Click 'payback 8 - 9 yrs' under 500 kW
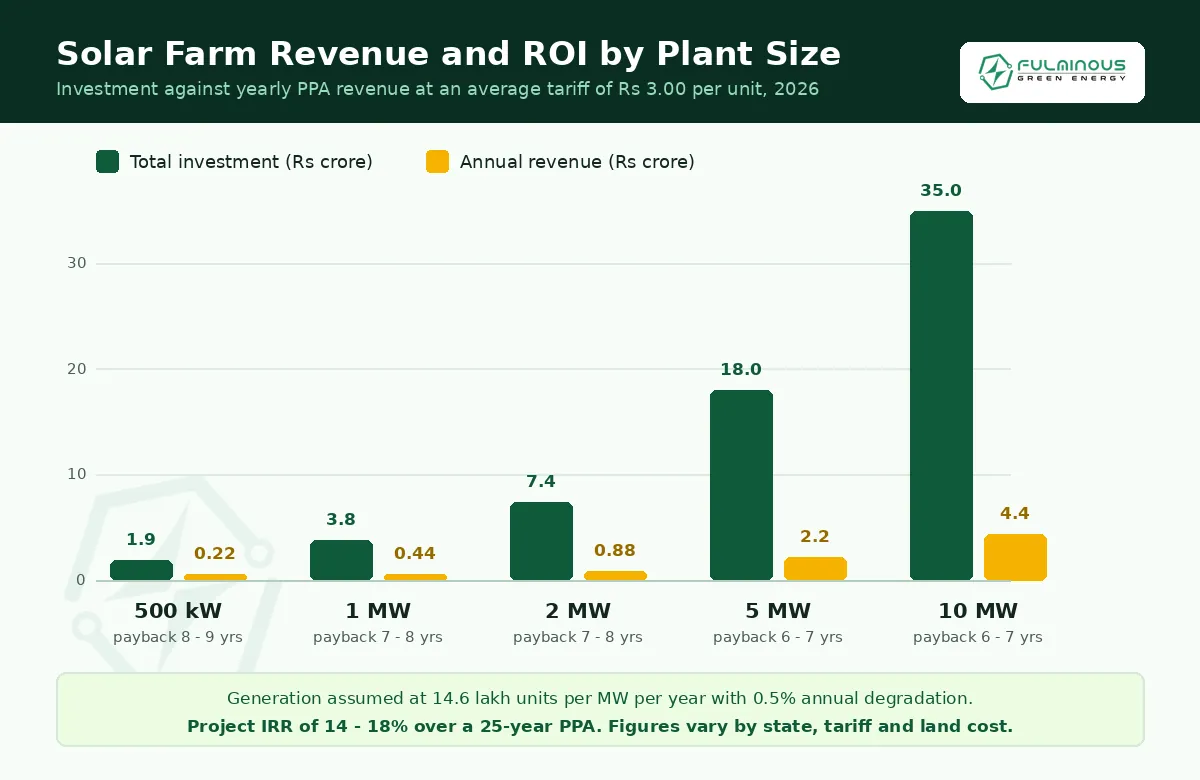 click(178, 637)
